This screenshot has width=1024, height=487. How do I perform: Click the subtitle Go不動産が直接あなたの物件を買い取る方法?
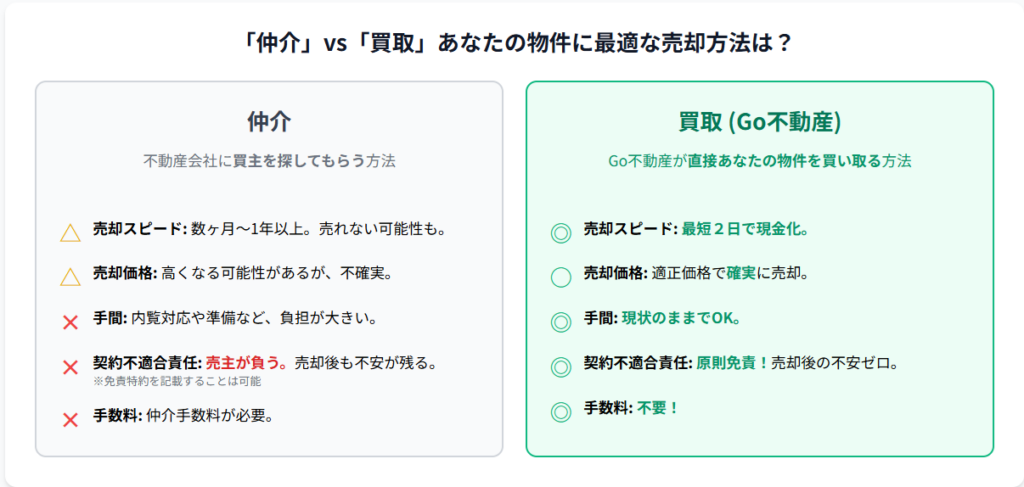tap(760, 161)
